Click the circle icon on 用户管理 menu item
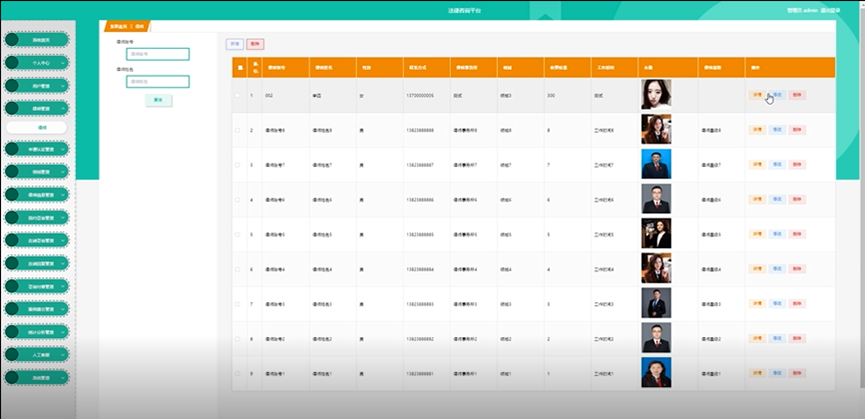The height and width of the screenshot is (419, 865). point(12,86)
